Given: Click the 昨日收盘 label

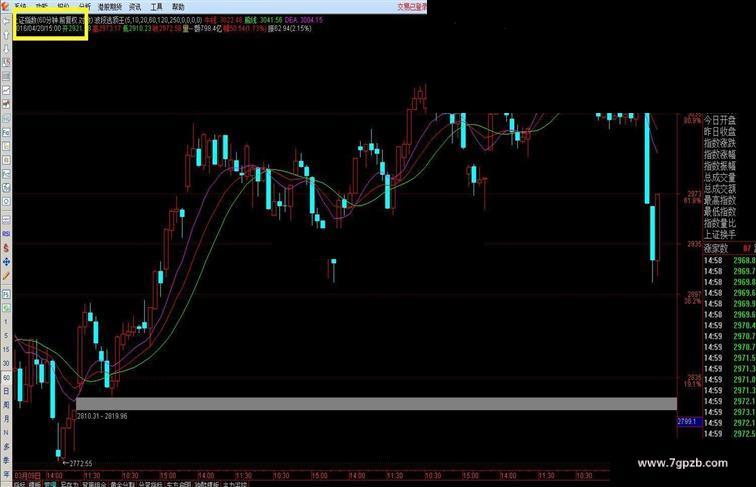Looking at the screenshot, I should pyautogui.click(x=720, y=131).
